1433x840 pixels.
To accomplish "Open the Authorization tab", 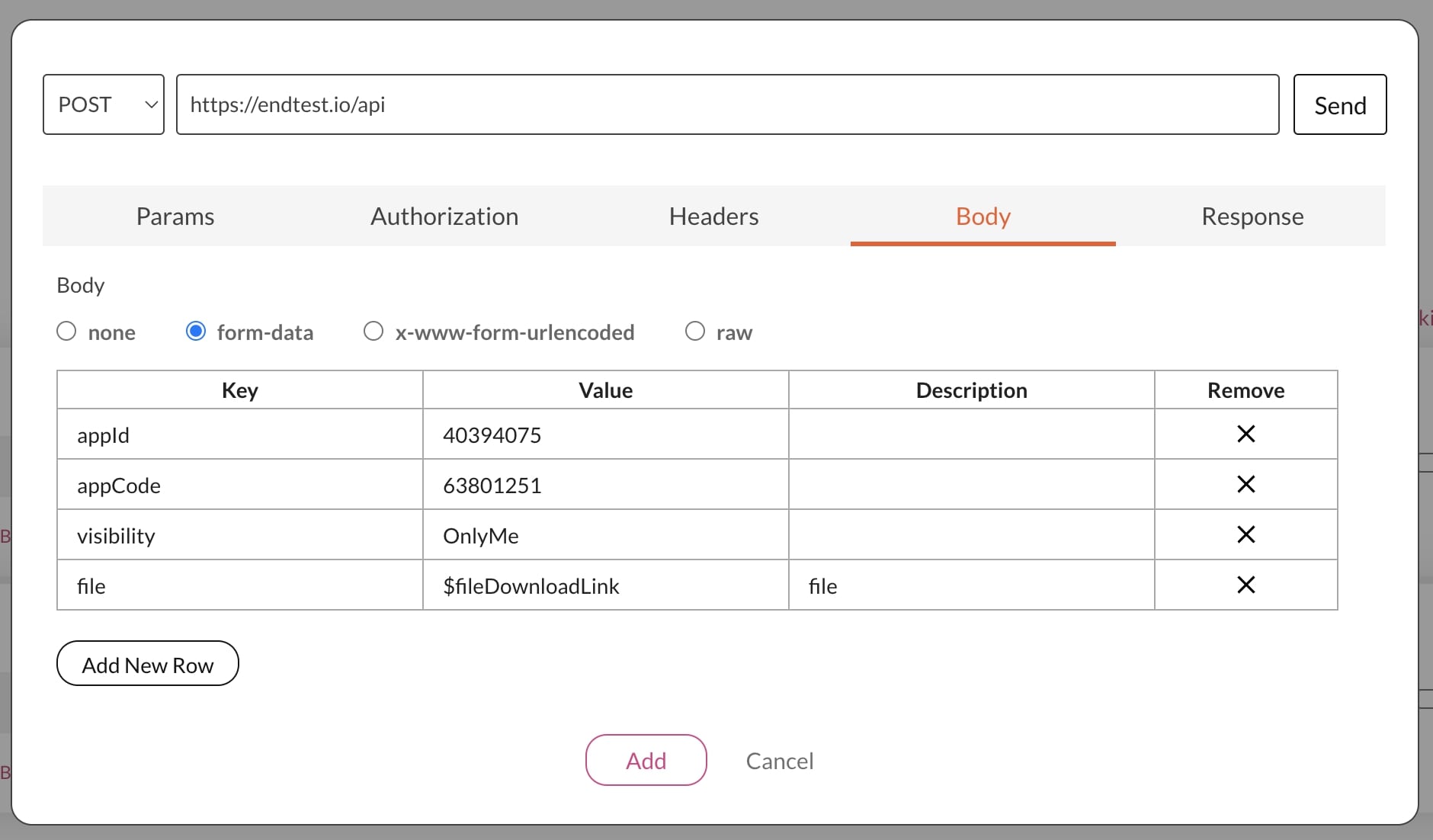I will click(x=444, y=216).
